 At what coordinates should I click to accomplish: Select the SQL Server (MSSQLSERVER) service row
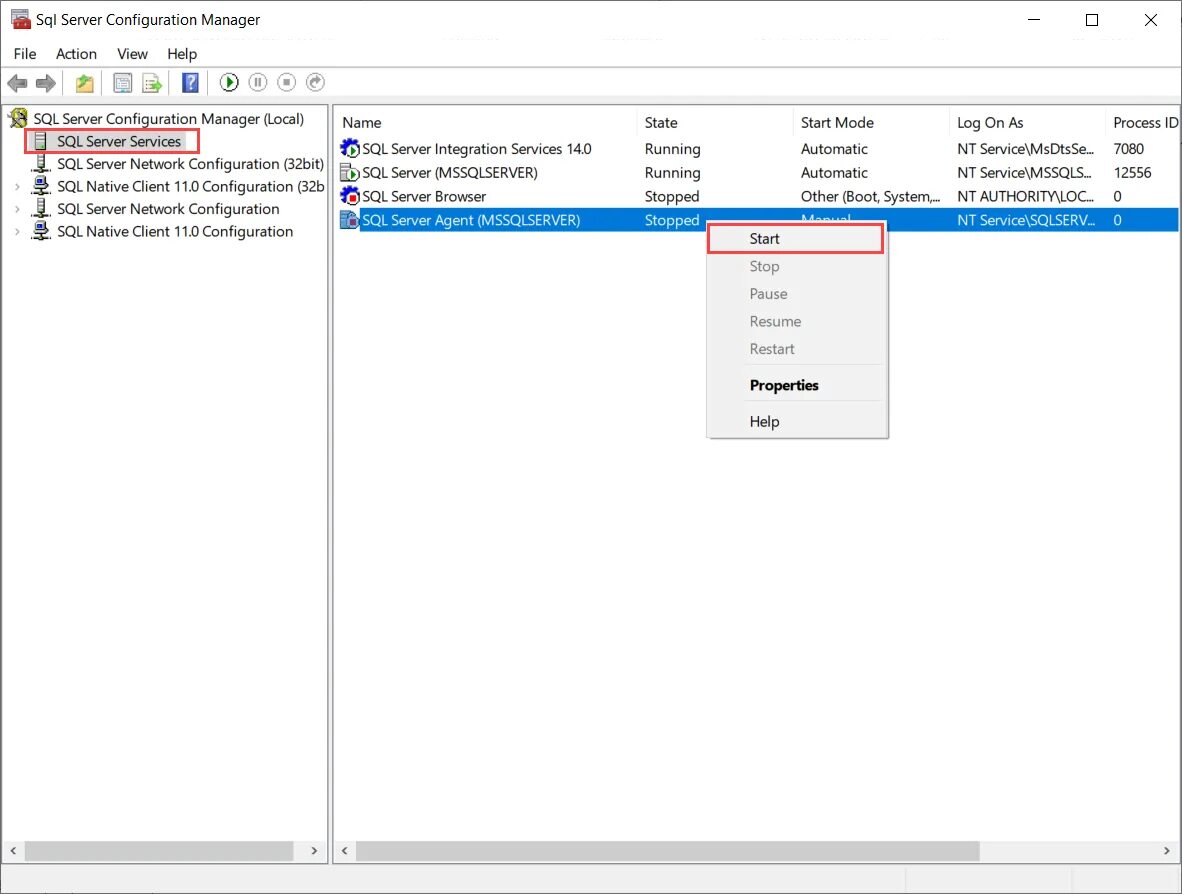757,173
